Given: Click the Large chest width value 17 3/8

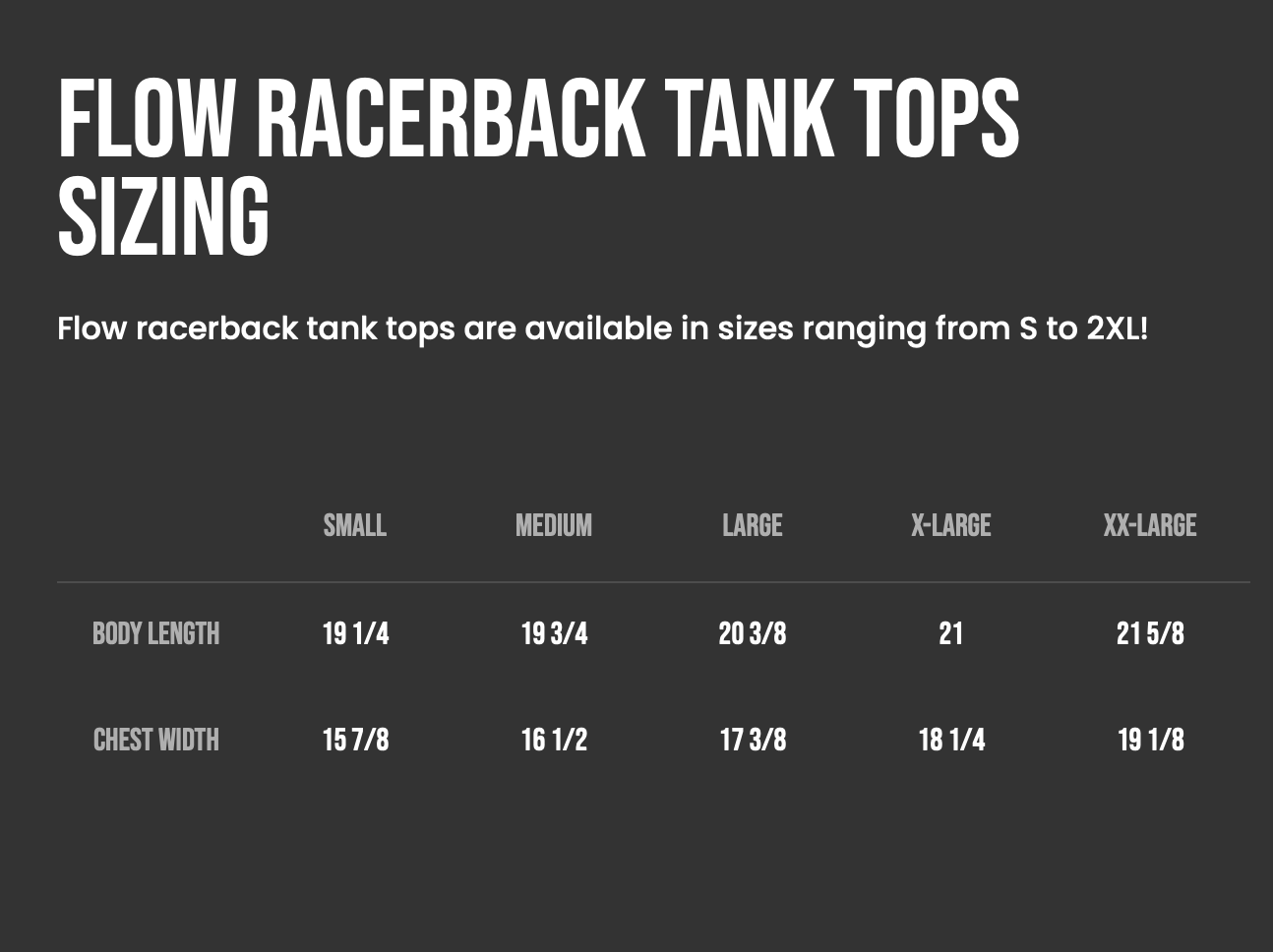Looking at the screenshot, I should point(753,741).
